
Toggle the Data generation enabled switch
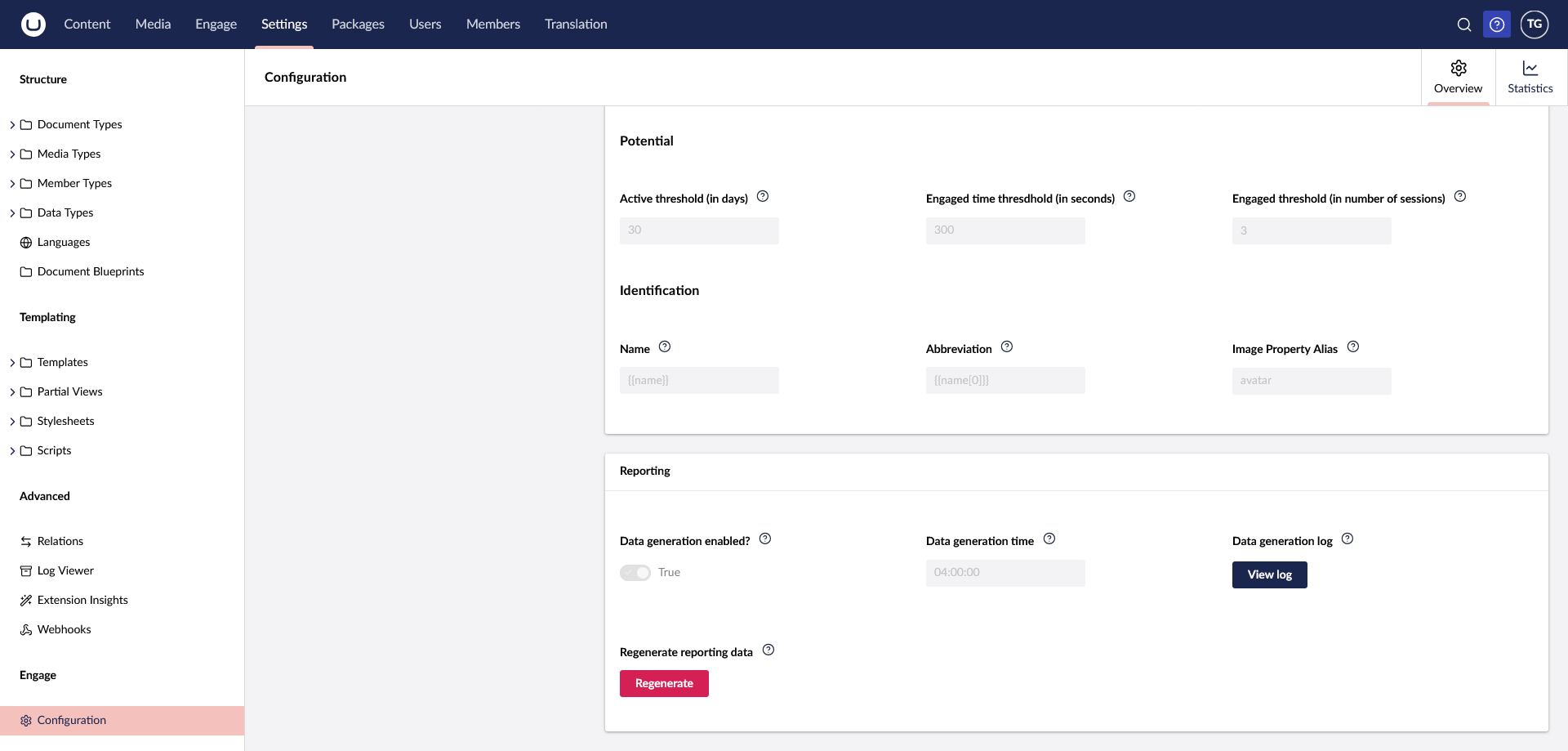click(635, 573)
